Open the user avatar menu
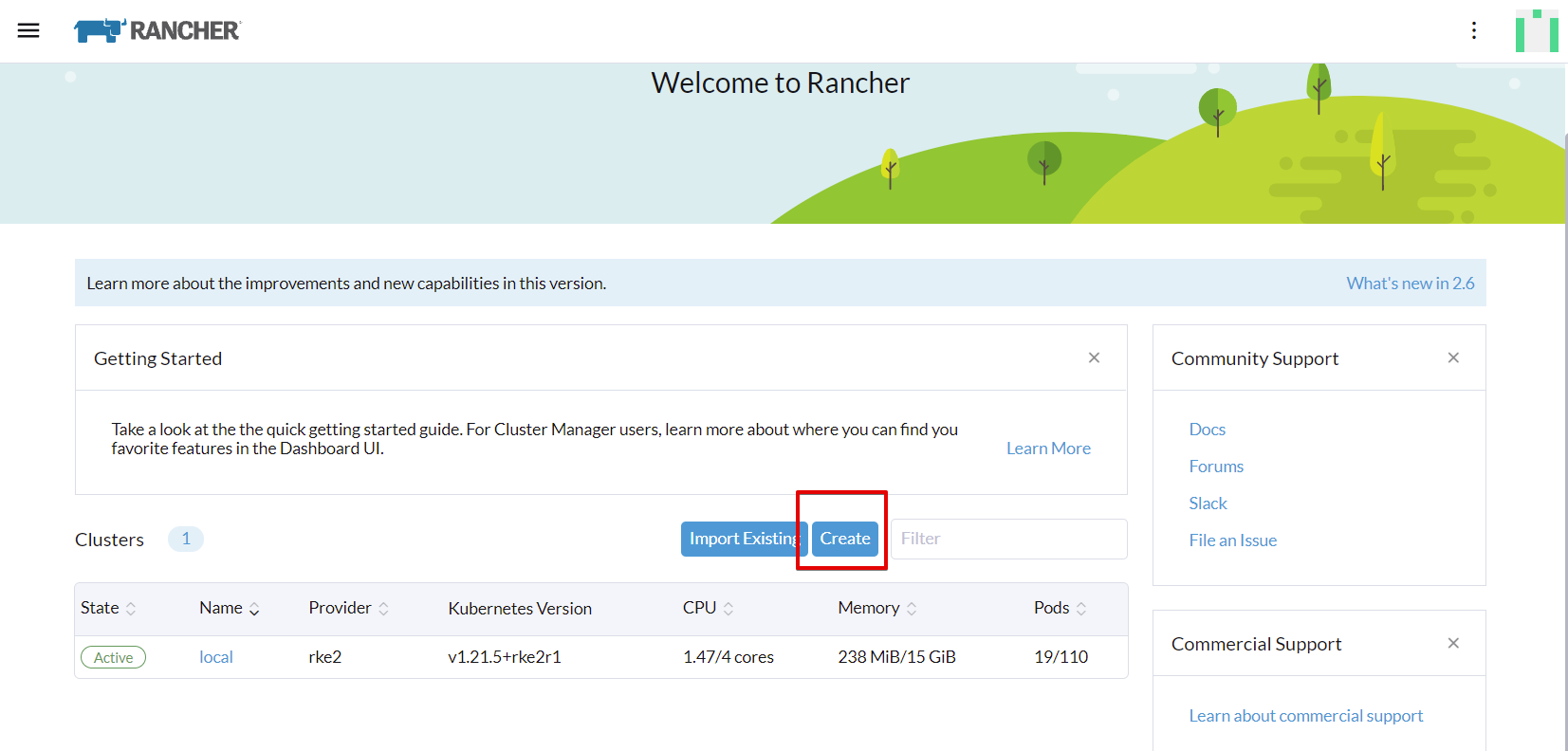Screen dimensions: 1568x751 [1537, 30]
